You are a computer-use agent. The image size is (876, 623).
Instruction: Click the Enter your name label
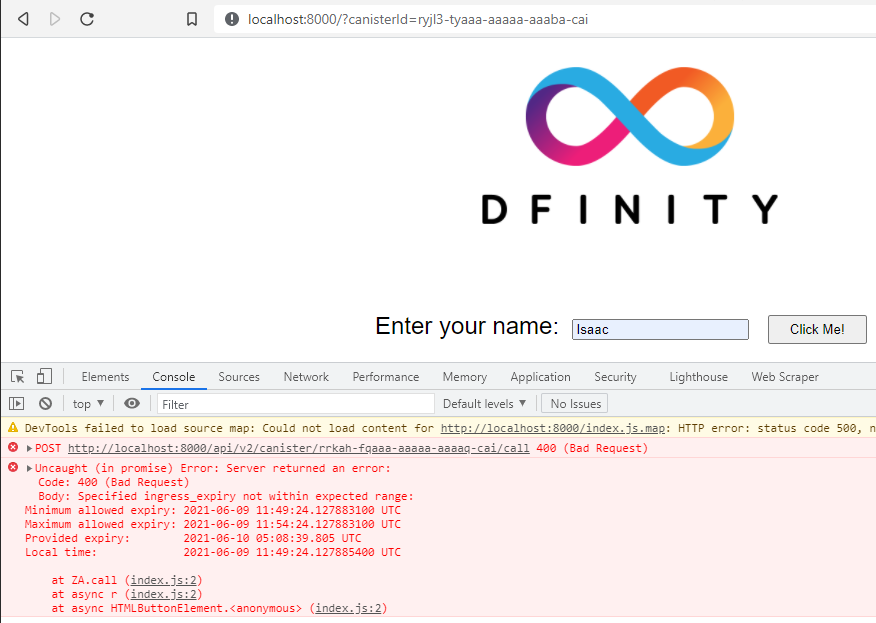[x=466, y=326]
